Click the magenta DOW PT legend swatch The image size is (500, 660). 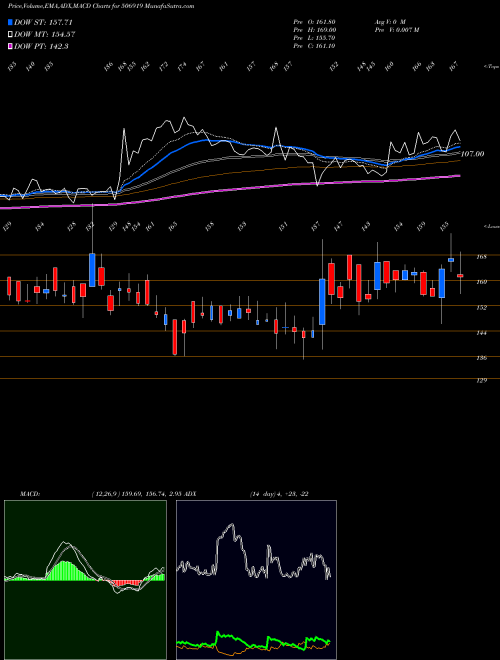click(11, 46)
